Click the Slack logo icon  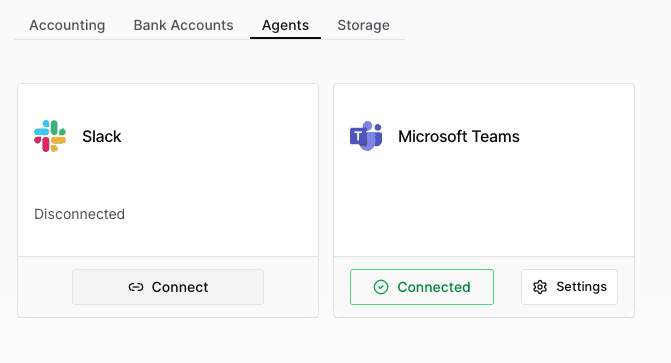pyautogui.click(x=50, y=136)
